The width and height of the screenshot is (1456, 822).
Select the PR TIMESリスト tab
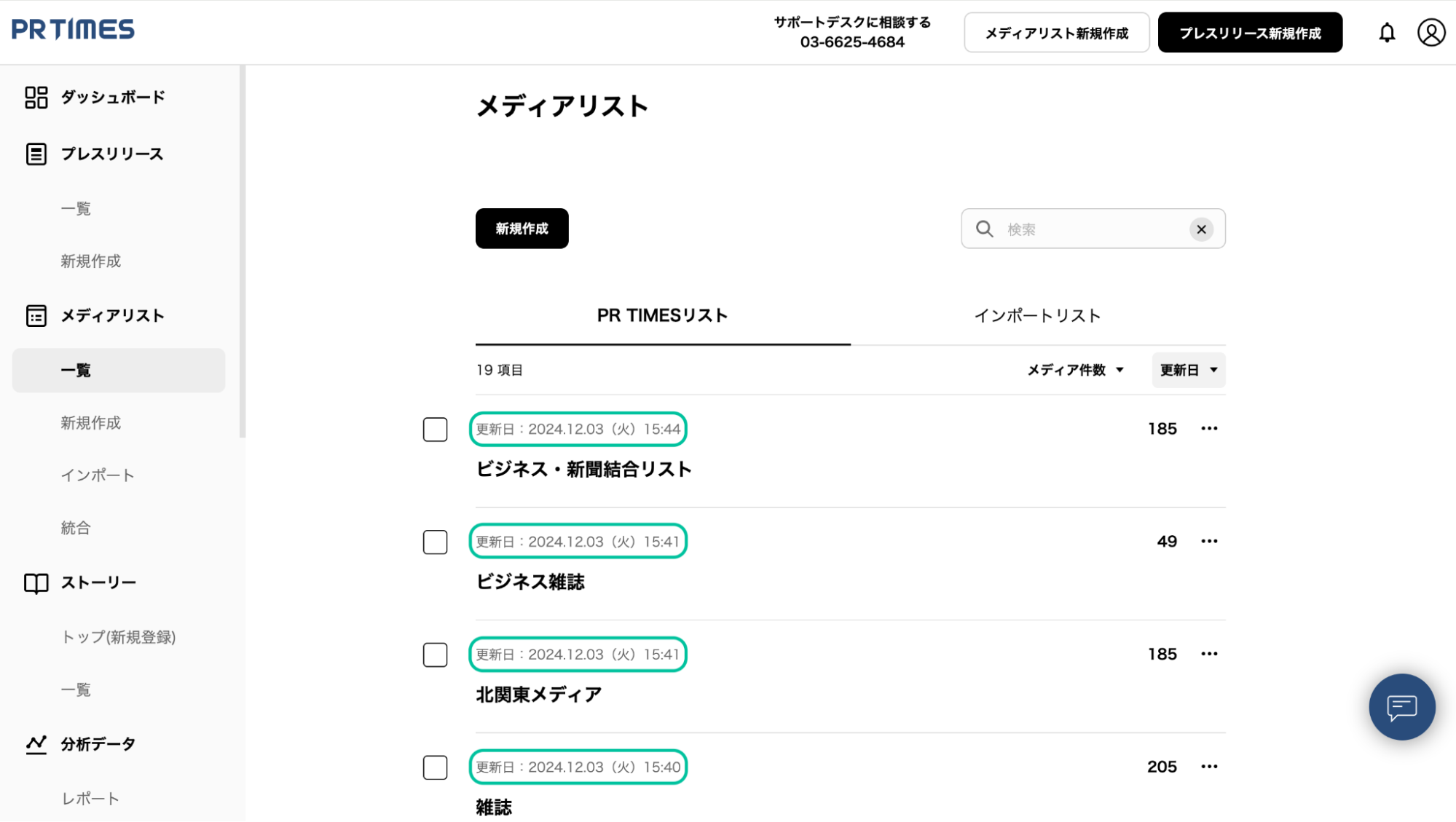pyautogui.click(x=662, y=316)
